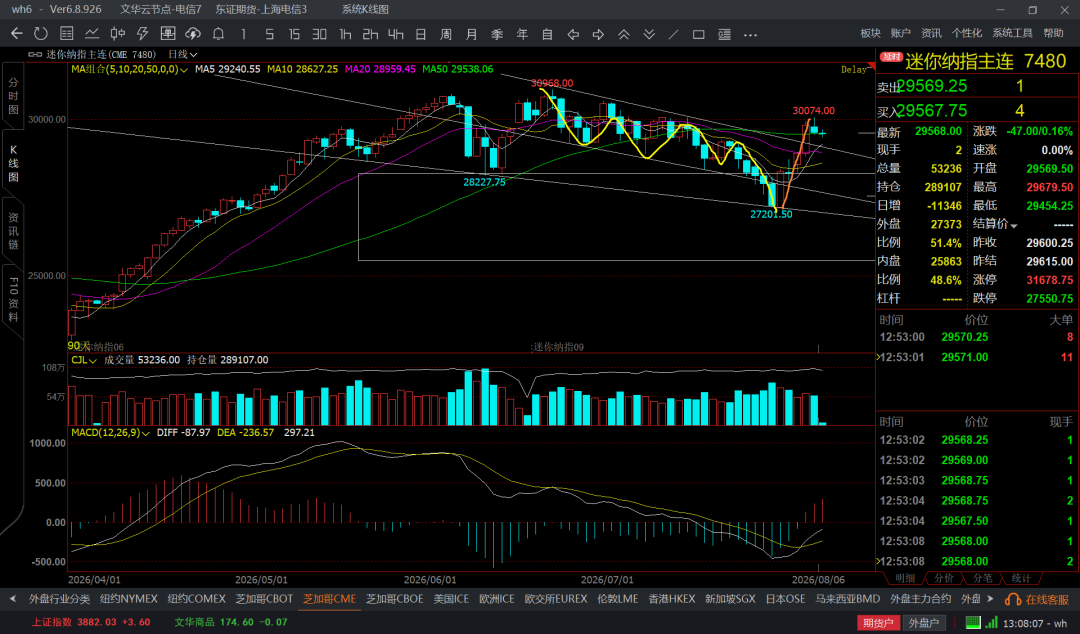
Task: Click the double down chevron icon
Action: [649, 34]
